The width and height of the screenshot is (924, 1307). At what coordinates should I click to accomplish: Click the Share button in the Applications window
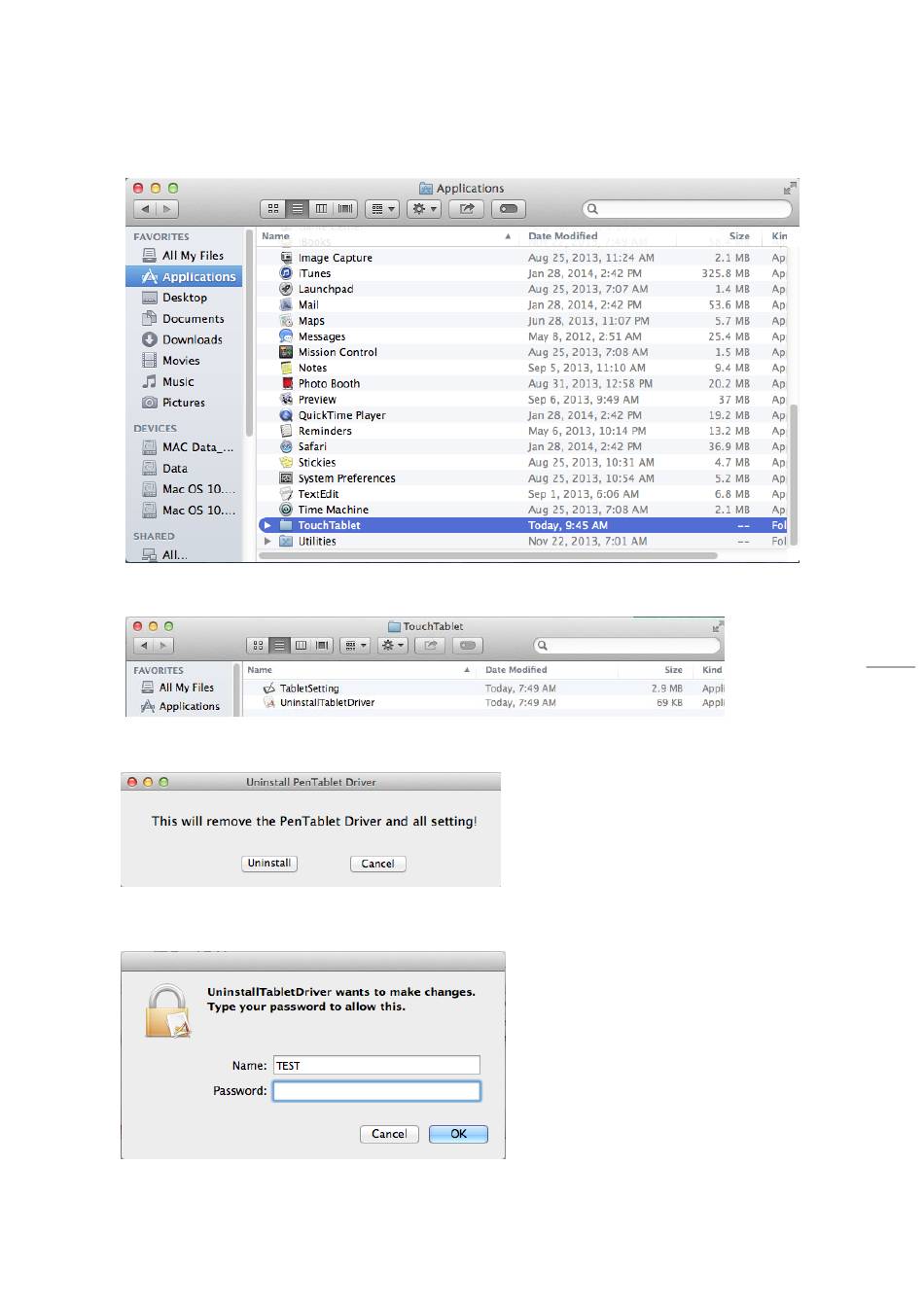tap(467, 208)
